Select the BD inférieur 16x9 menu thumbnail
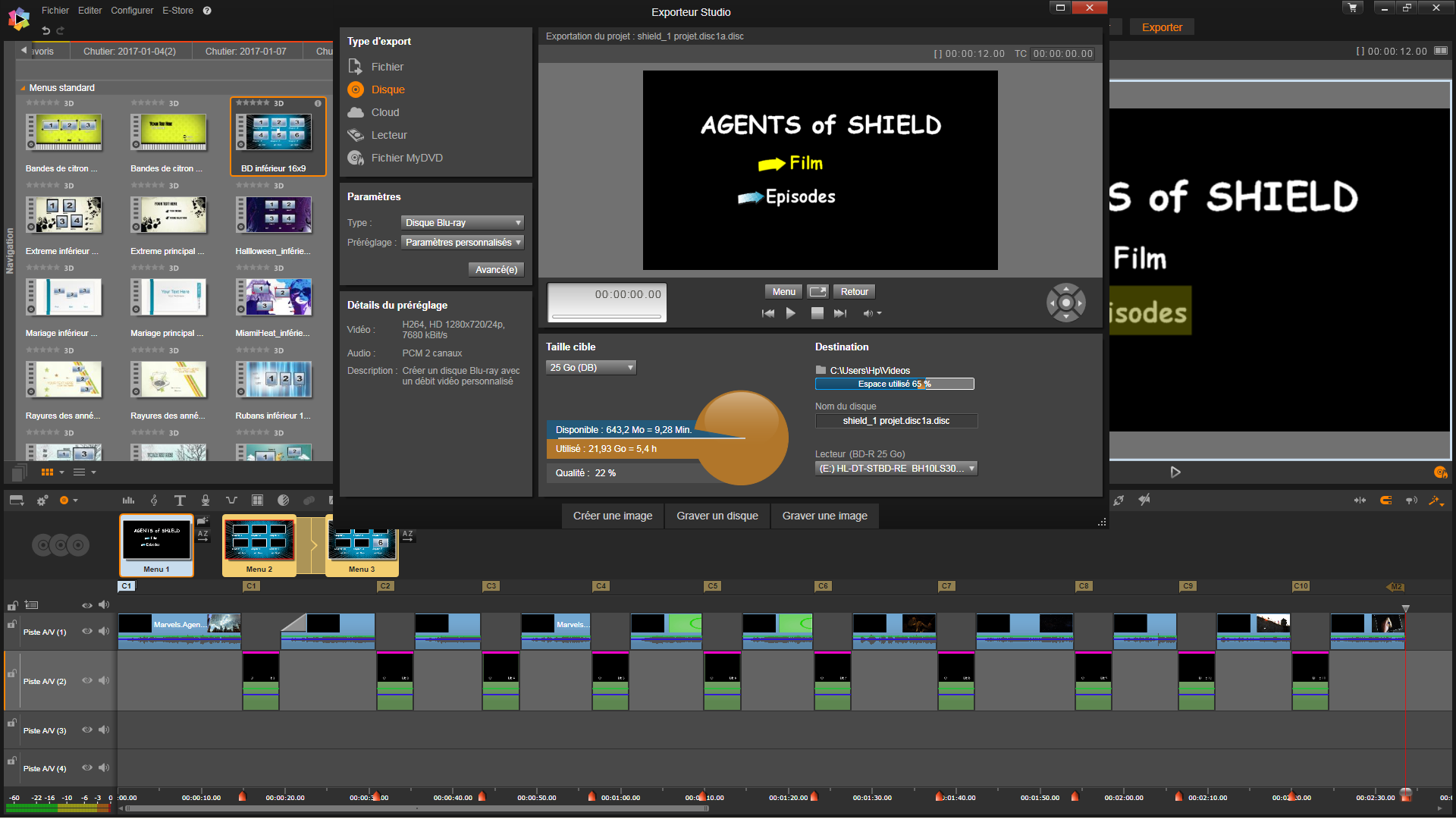This screenshot has height=819, width=1456. (x=278, y=136)
